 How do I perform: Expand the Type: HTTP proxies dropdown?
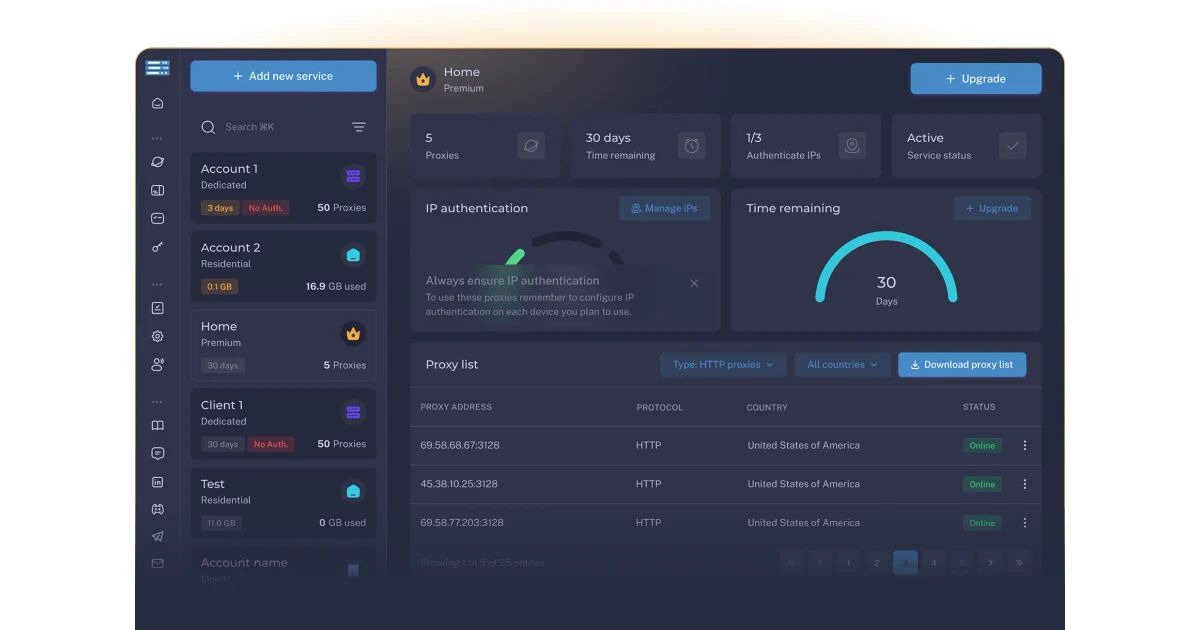tap(723, 365)
